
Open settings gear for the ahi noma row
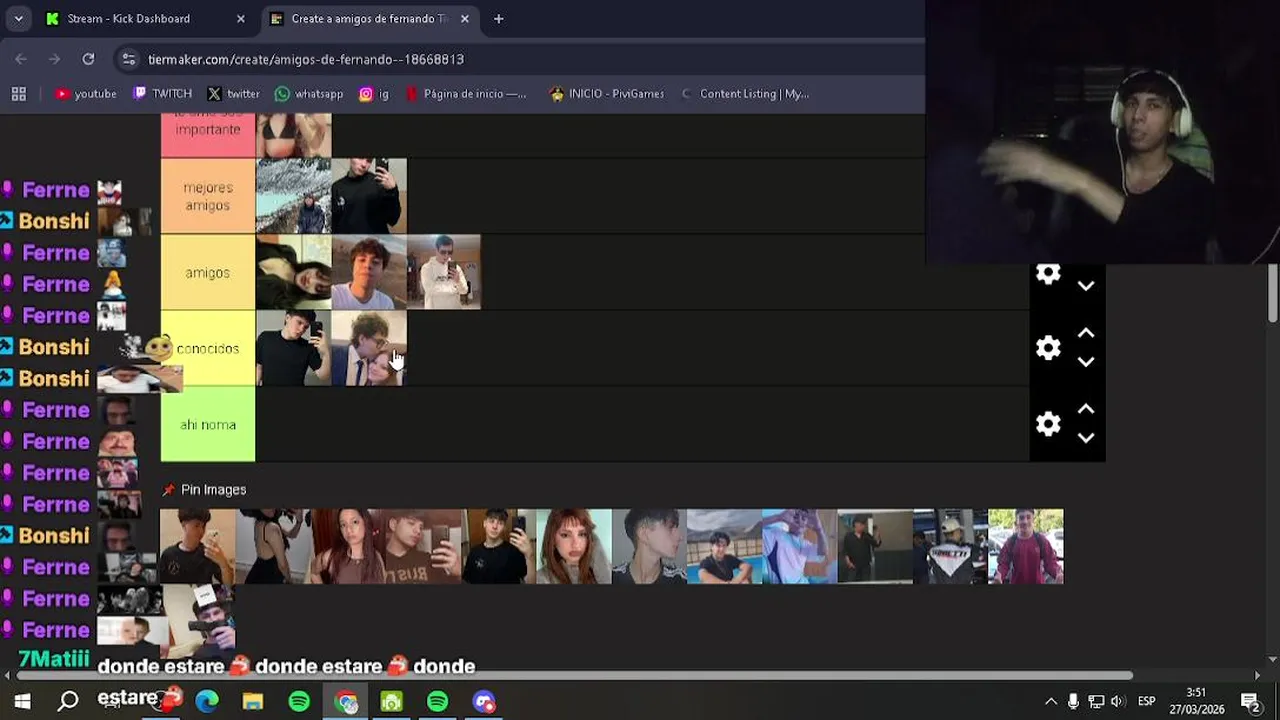click(x=1048, y=424)
